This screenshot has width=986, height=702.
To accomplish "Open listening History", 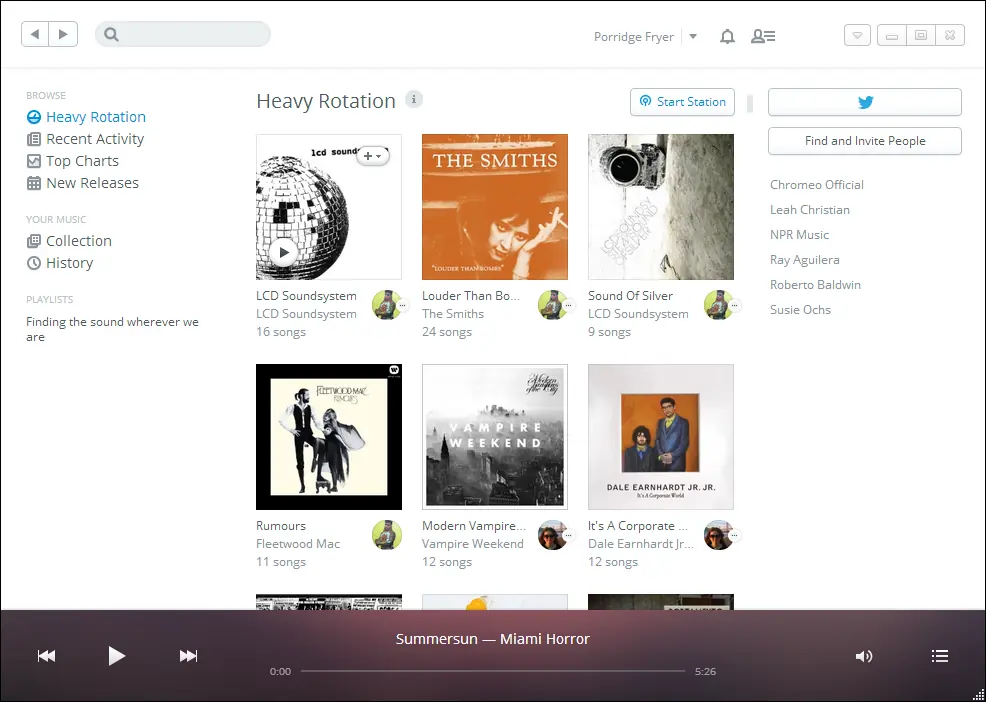I will [60, 263].
